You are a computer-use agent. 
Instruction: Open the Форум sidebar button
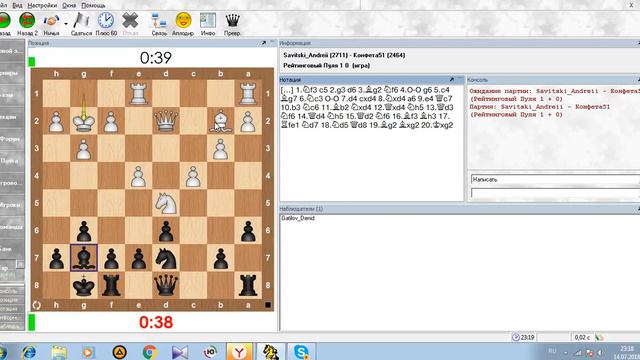[x=11, y=139]
